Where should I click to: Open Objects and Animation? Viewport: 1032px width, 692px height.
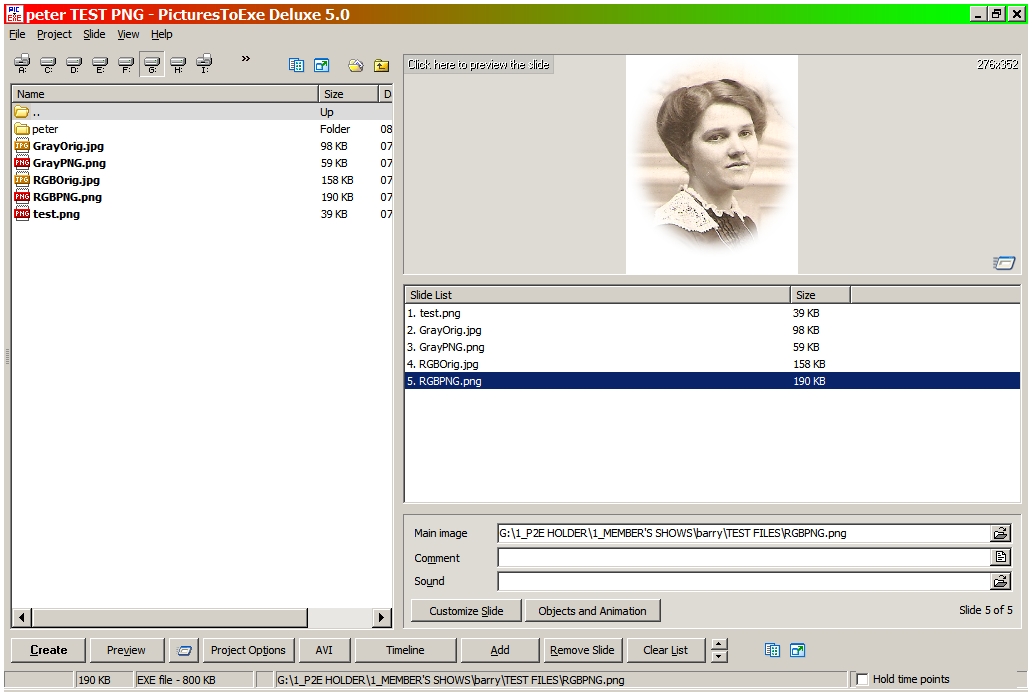[592, 611]
